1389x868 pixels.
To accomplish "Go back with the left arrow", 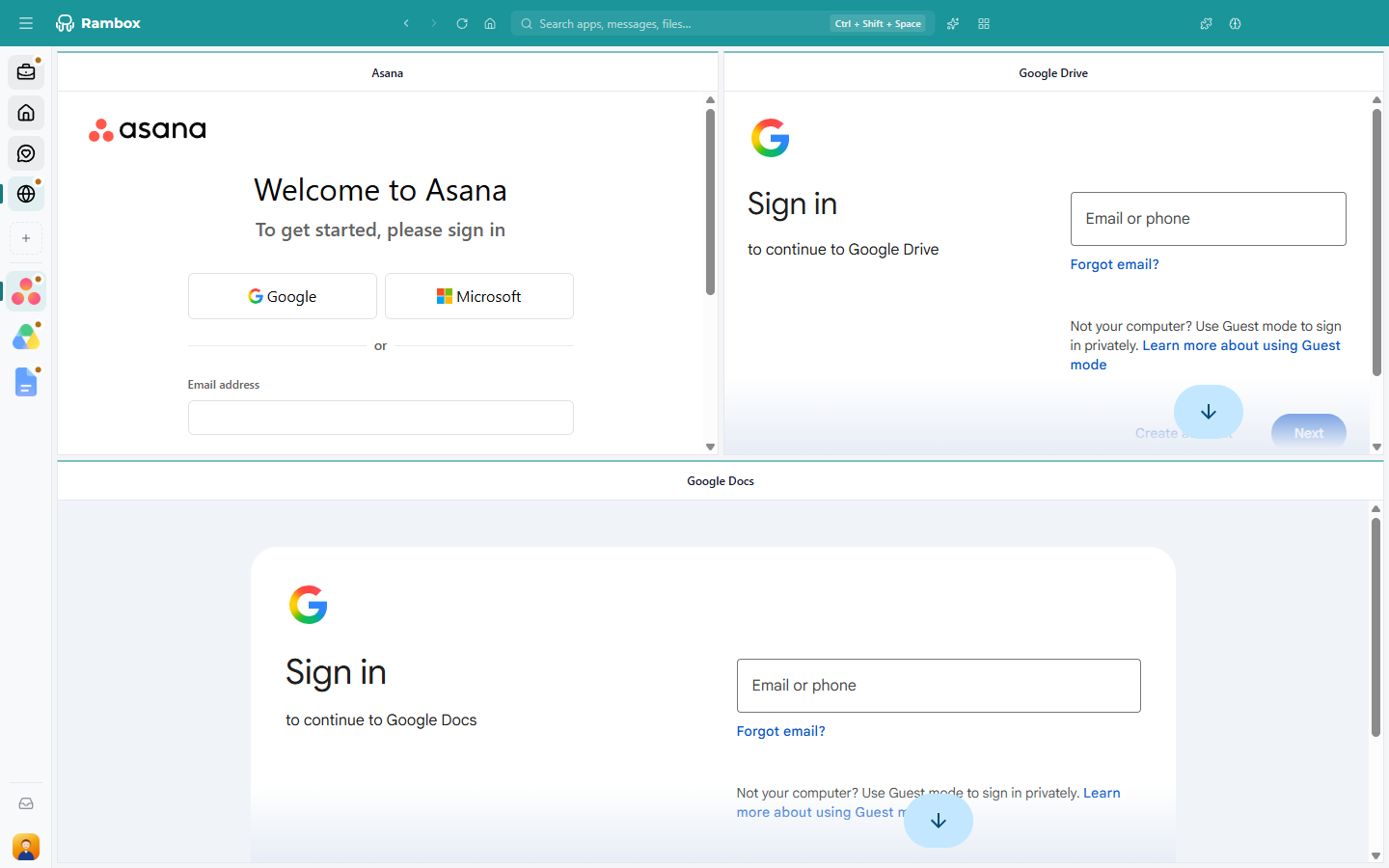I will [x=406, y=23].
